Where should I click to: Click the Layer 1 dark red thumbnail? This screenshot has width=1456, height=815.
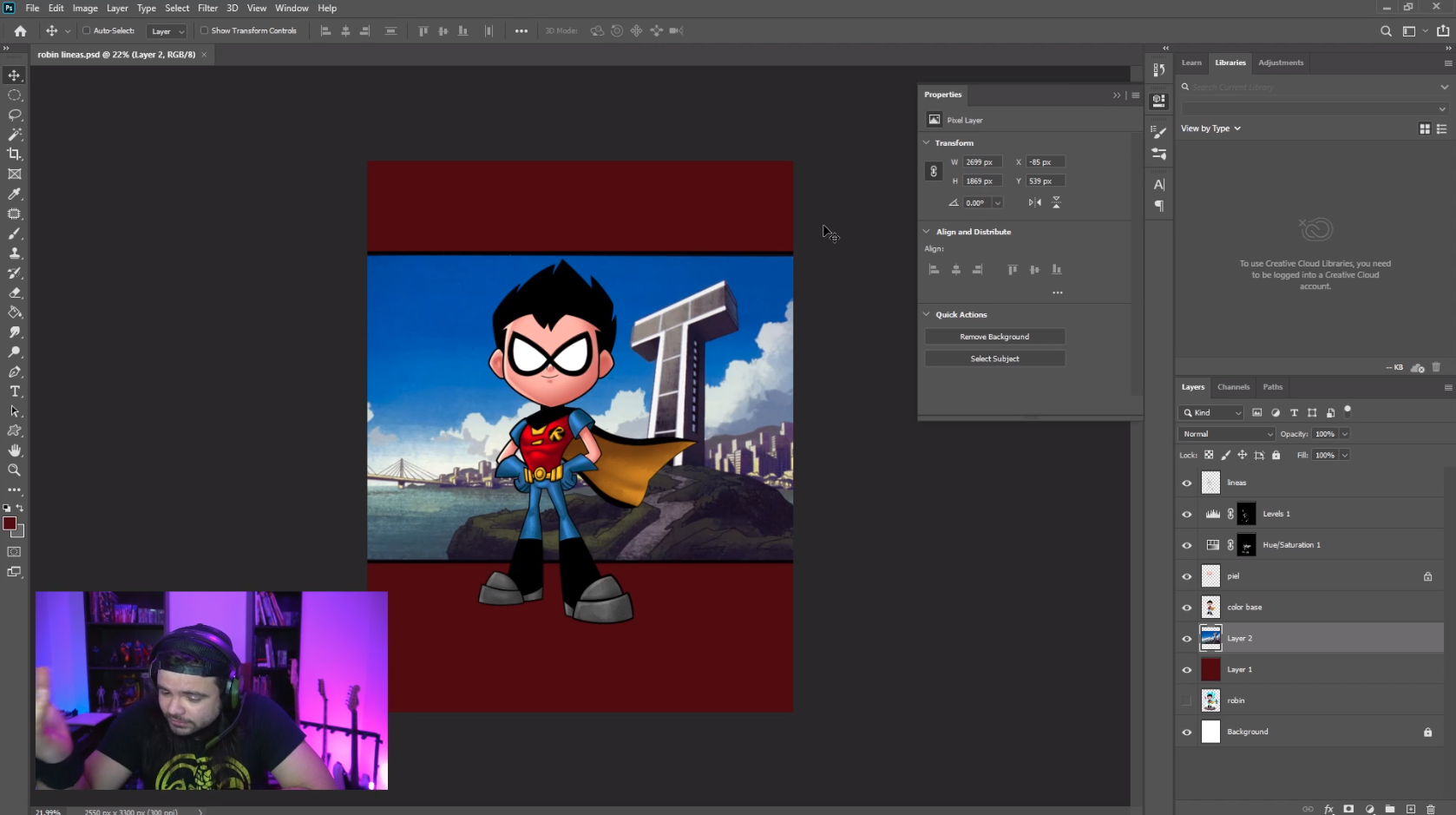pyautogui.click(x=1210, y=670)
